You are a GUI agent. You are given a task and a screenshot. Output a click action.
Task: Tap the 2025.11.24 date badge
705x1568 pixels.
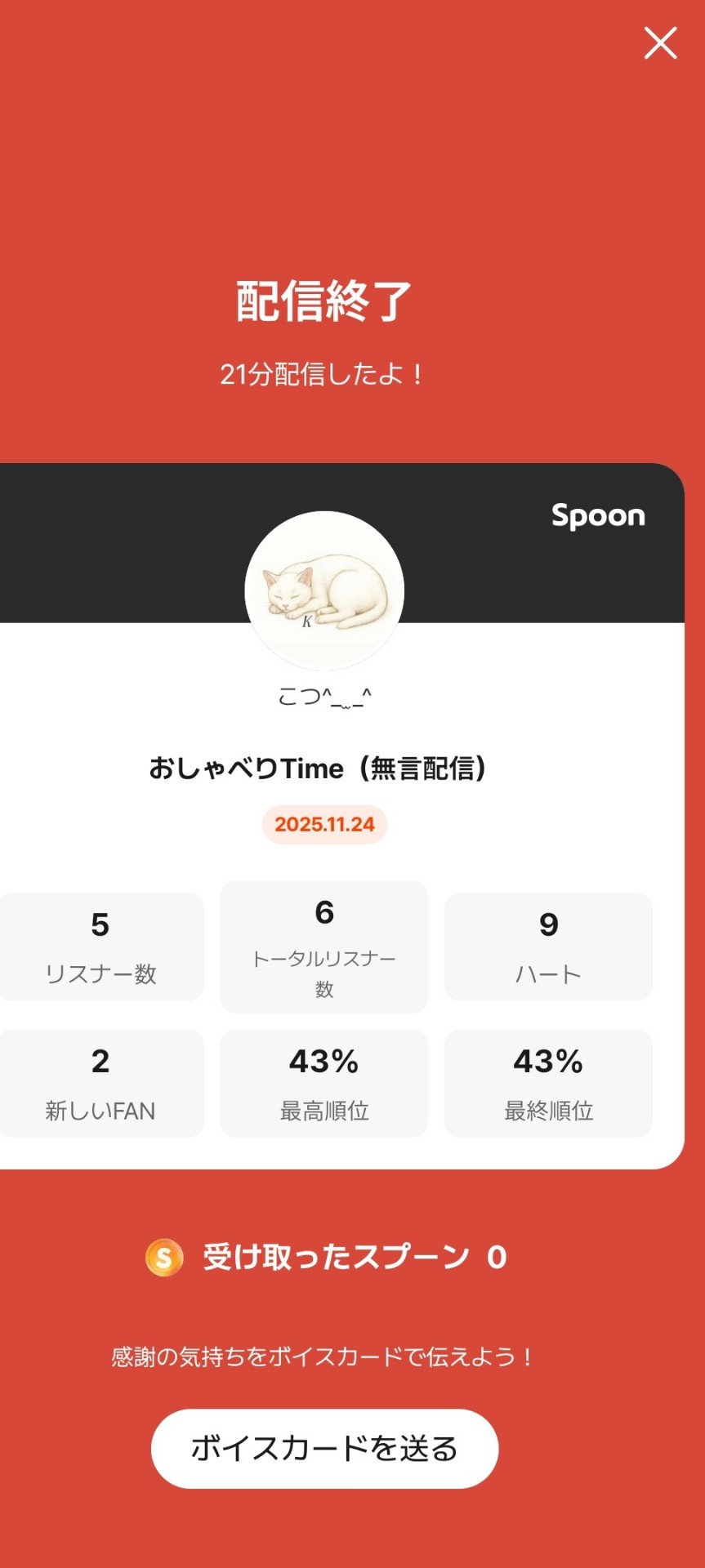[324, 824]
